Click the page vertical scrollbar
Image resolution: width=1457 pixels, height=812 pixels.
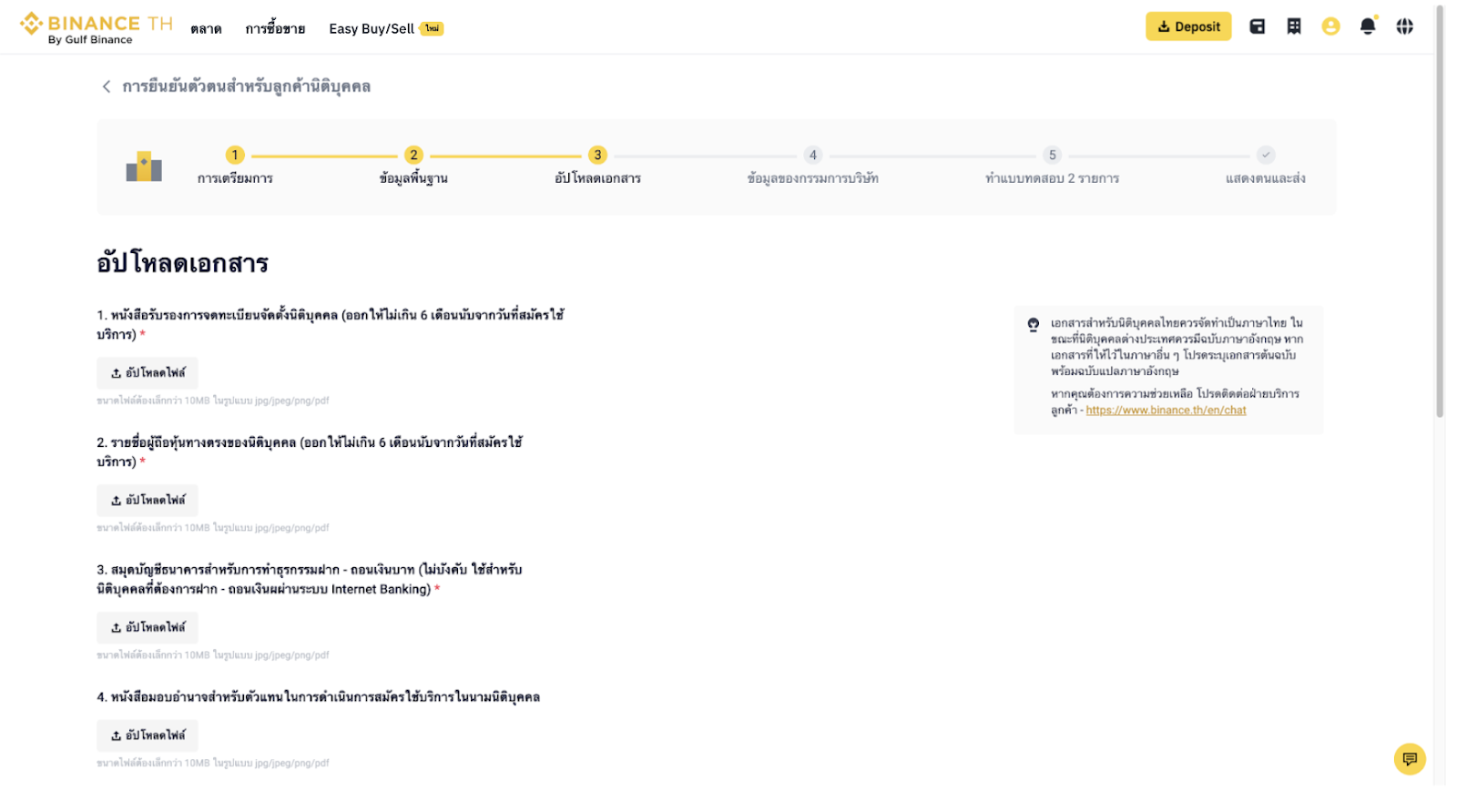[1440, 209]
